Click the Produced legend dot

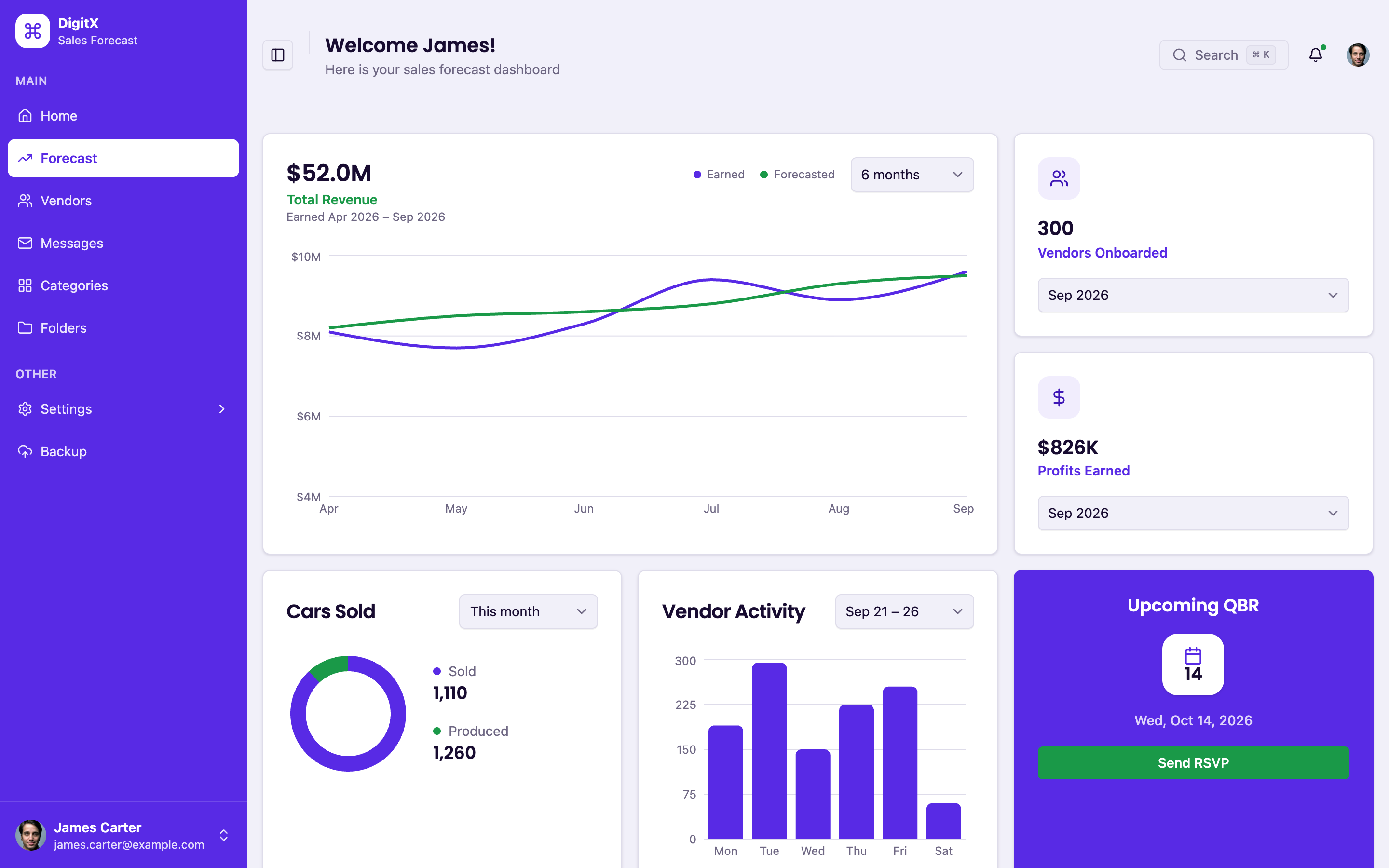(437, 731)
